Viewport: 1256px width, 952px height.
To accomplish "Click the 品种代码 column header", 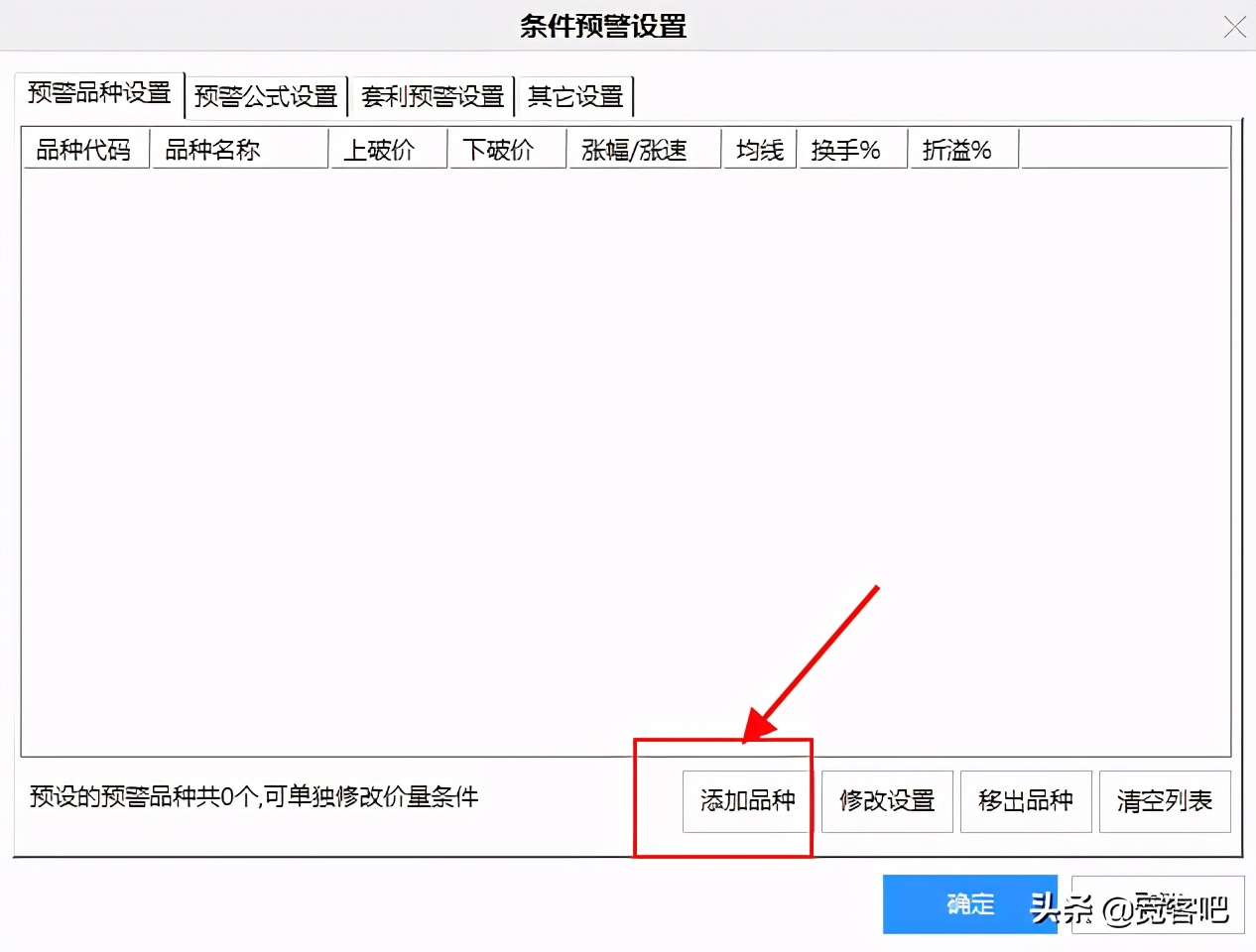I will click(x=83, y=149).
